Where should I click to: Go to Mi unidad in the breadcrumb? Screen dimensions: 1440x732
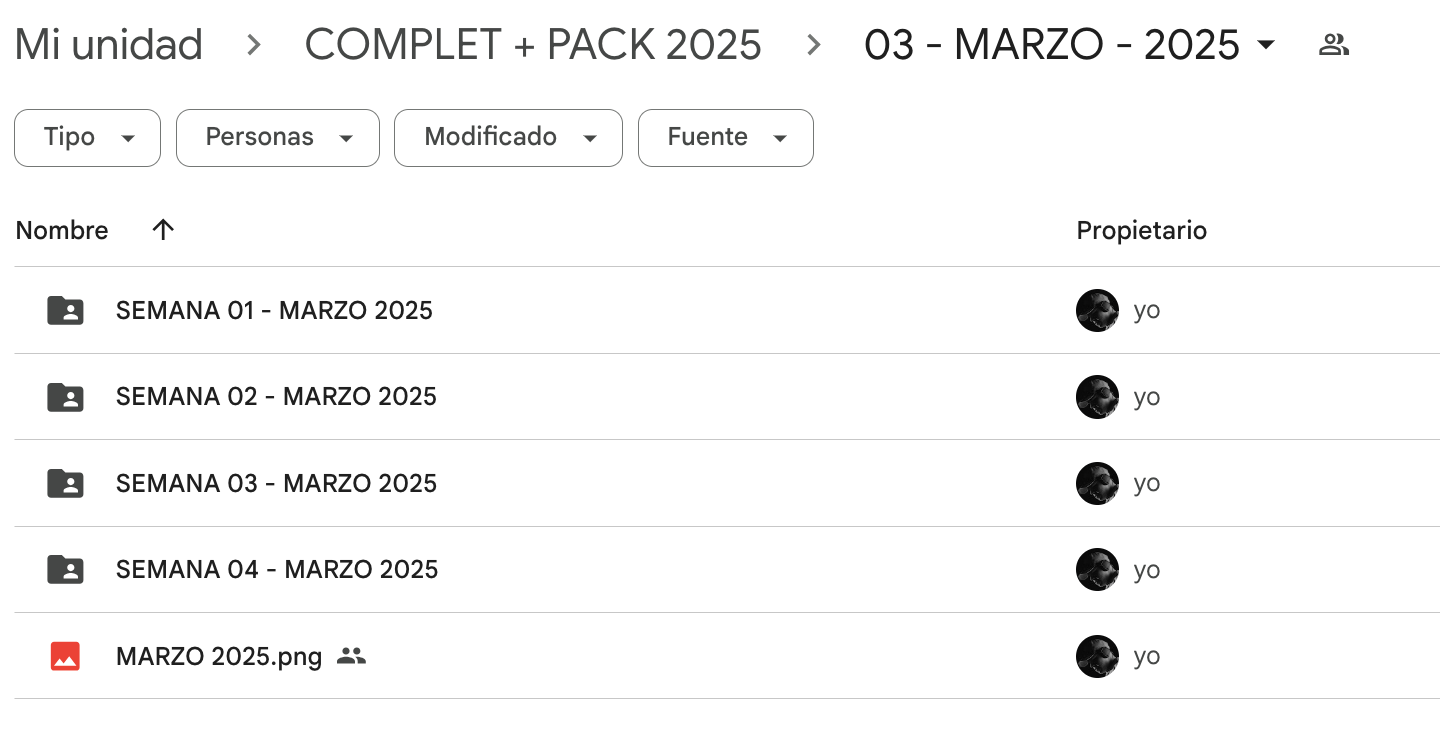pos(108,45)
